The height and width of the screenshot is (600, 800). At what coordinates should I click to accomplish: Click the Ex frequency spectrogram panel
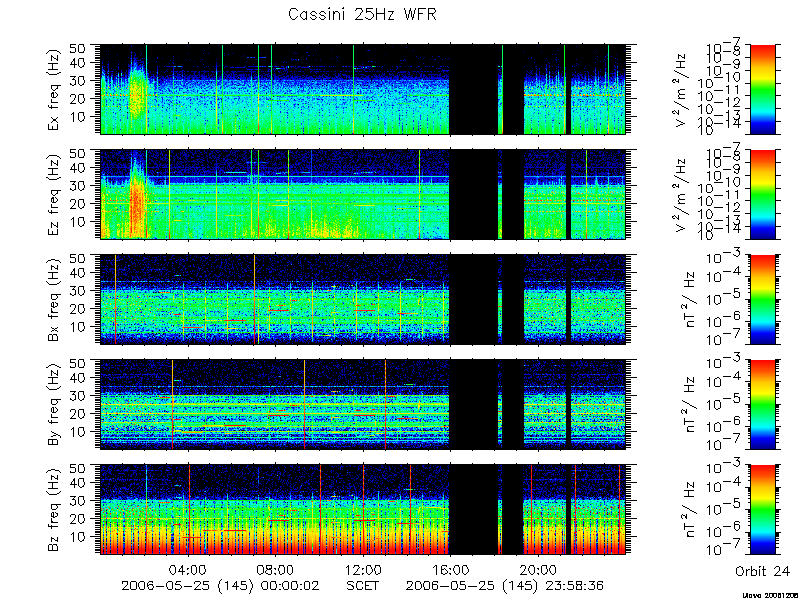pyautogui.click(x=363, y=89)
